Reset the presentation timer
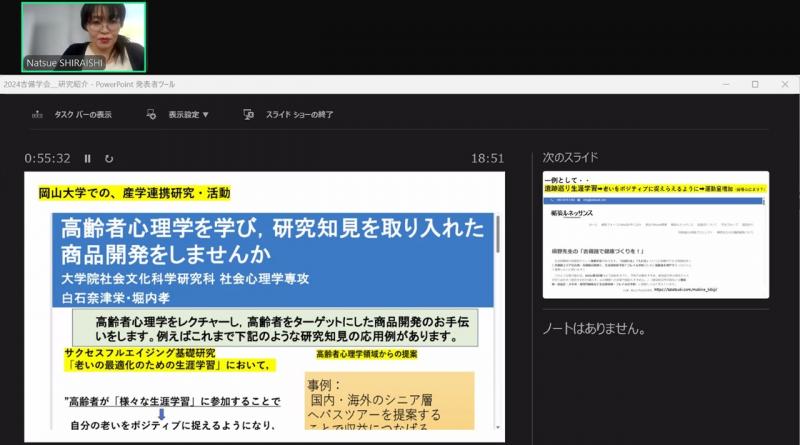Viewport: 800px width, 445px height. pyautogui.click(x=109, y=159)
